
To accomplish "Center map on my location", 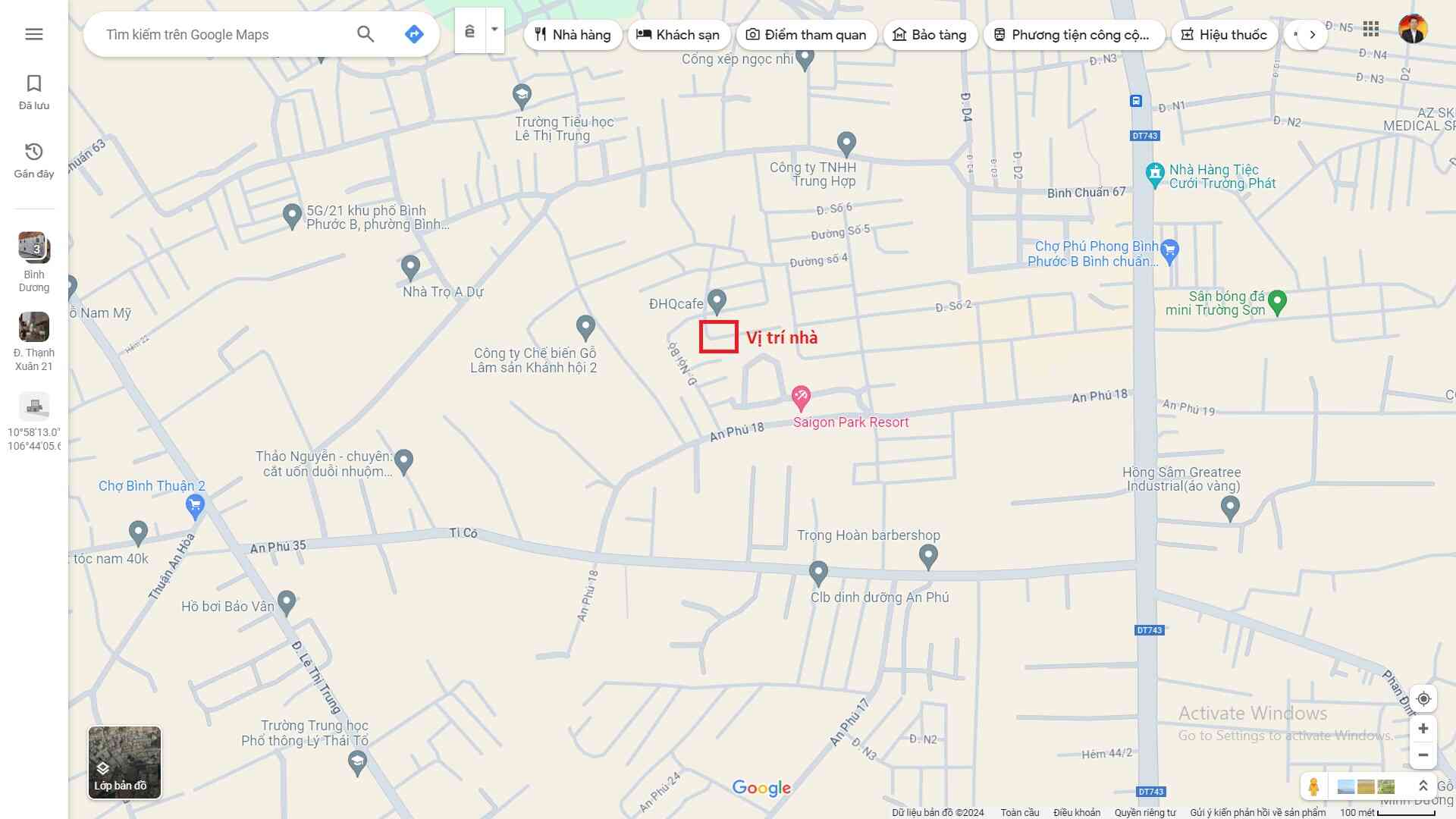I will (1423, 698).
